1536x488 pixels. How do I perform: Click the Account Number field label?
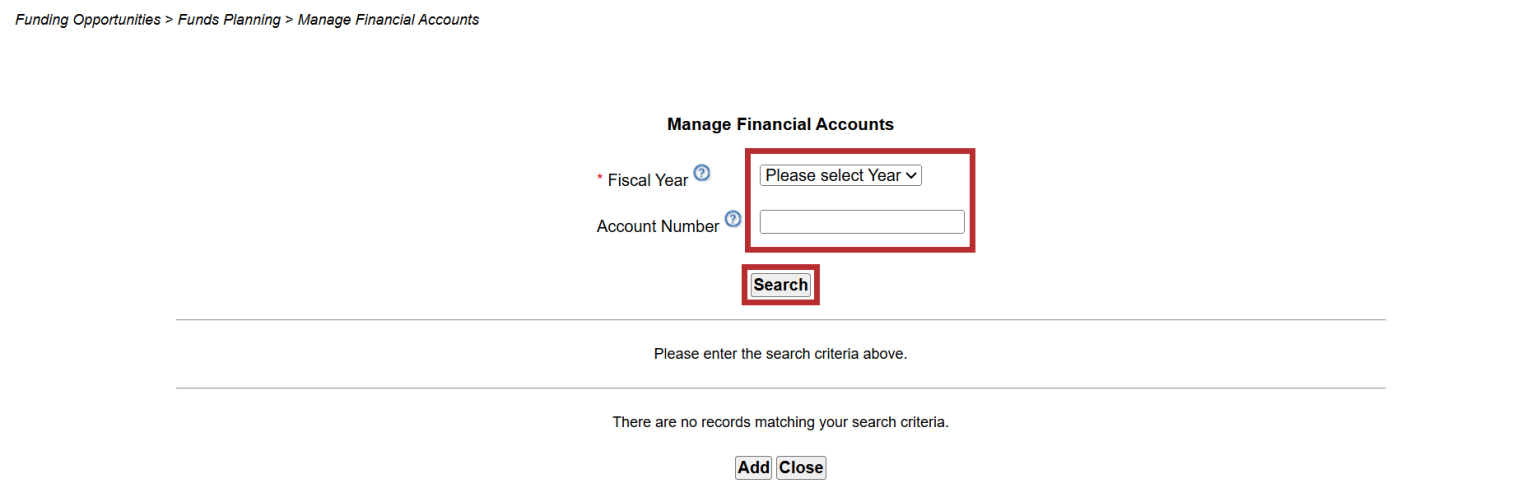pos(658,227)
